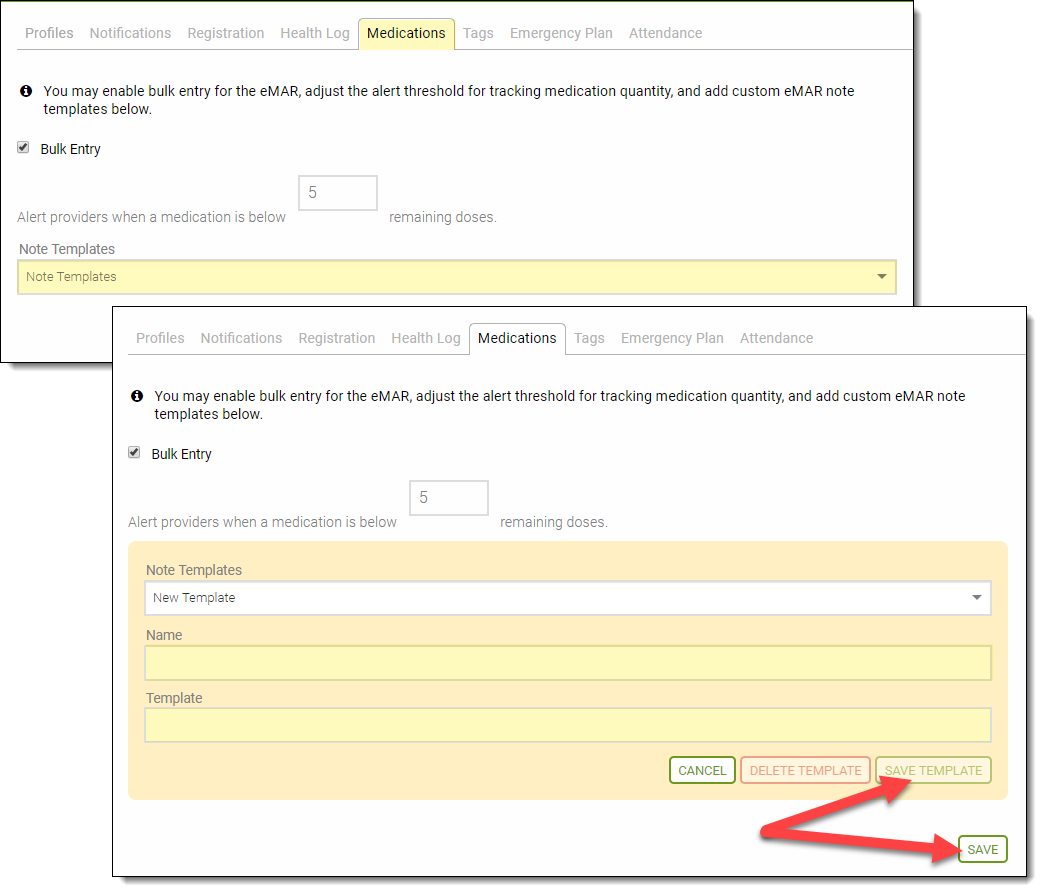
Task: Focus the Template text field
Action: [x=567, y=725]
